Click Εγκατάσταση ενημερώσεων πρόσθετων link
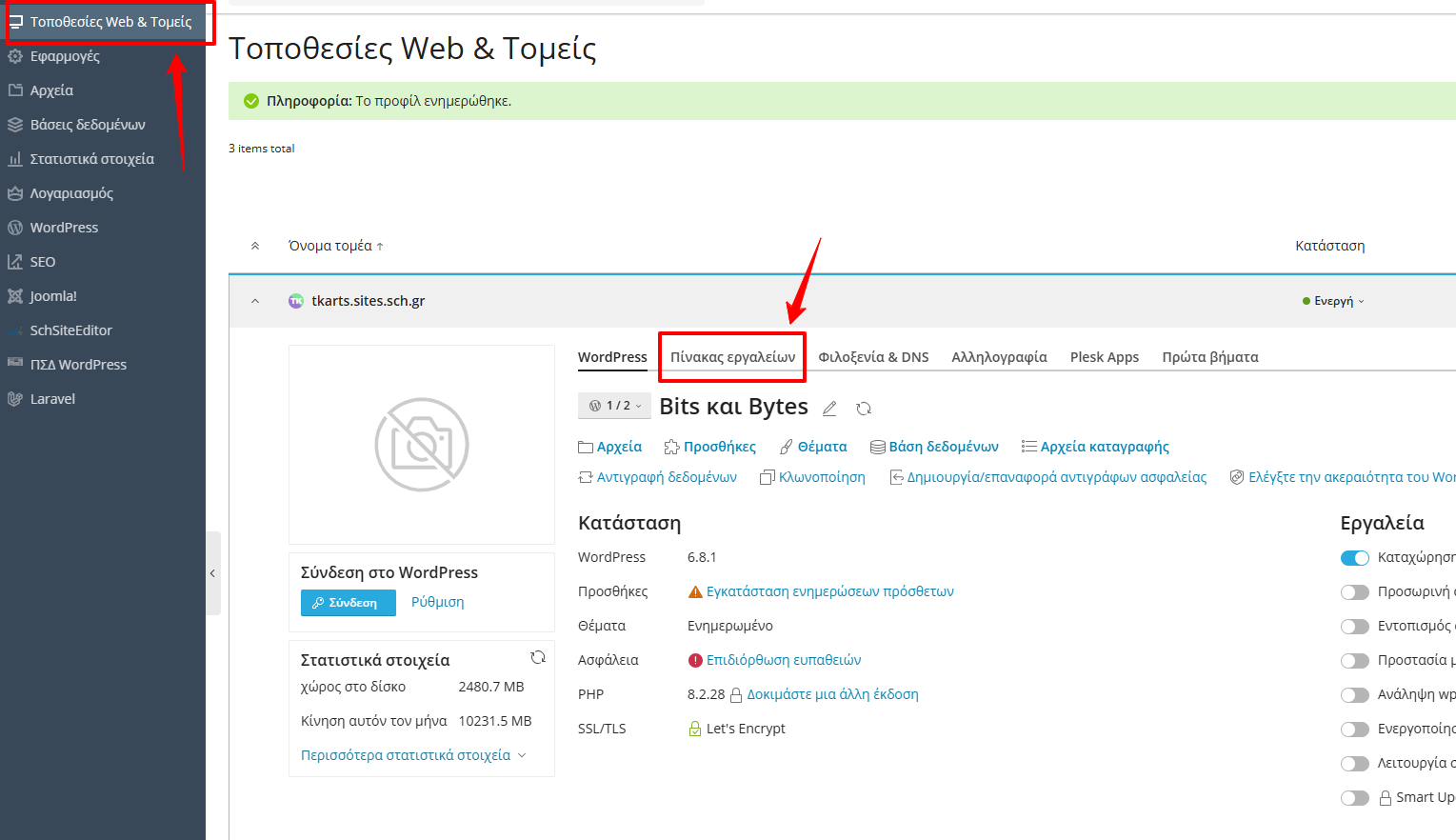 coord(830,591)
